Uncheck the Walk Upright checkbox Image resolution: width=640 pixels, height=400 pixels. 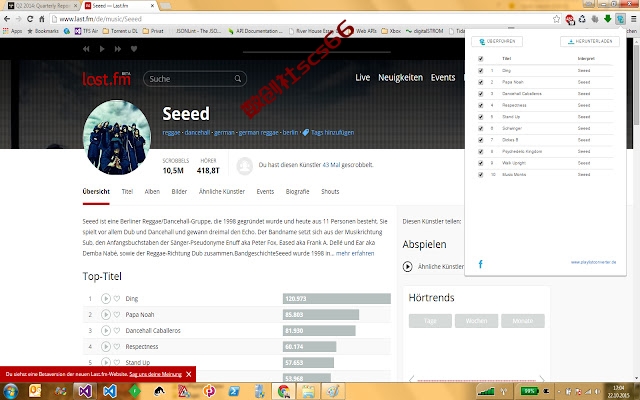(x=480, y=163)
